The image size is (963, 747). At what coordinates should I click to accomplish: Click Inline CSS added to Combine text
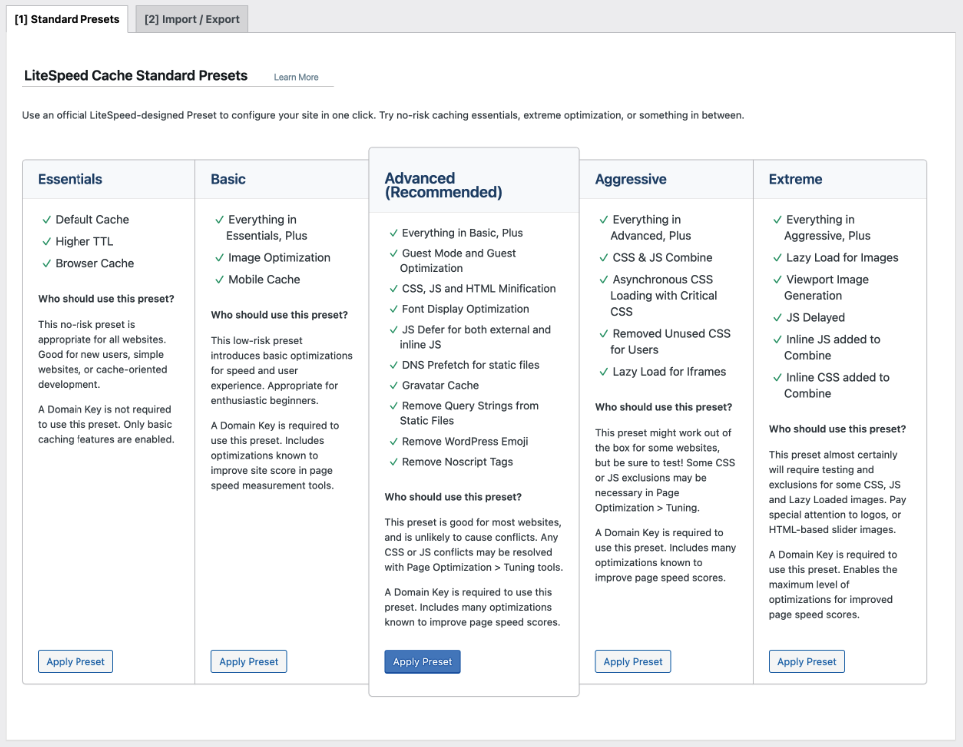point(836,385)
